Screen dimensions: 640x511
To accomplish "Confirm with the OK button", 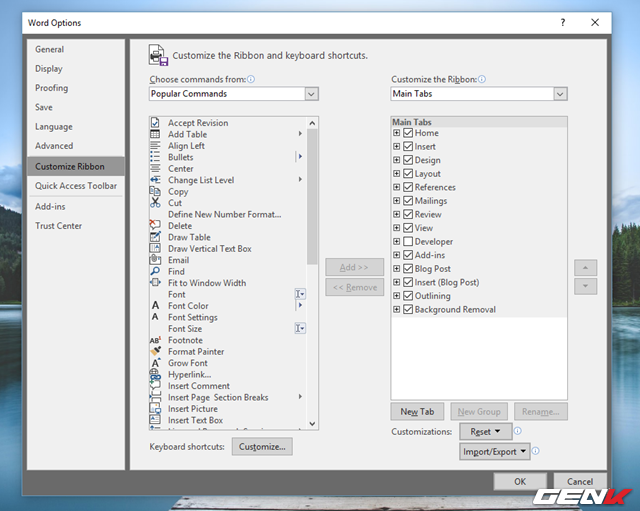I will coord(520,482).
